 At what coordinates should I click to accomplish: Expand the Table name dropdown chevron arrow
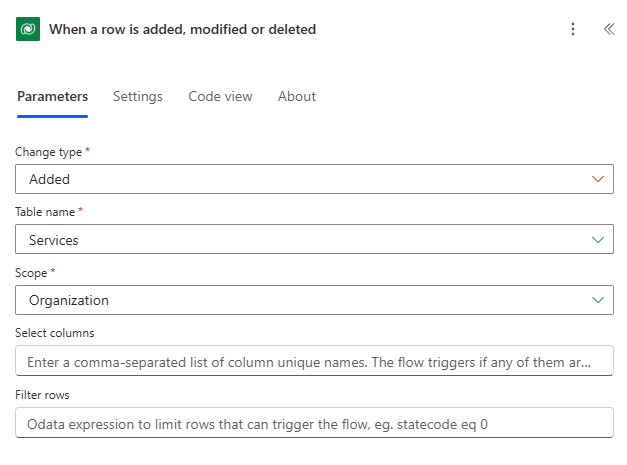tap(598, 240)
